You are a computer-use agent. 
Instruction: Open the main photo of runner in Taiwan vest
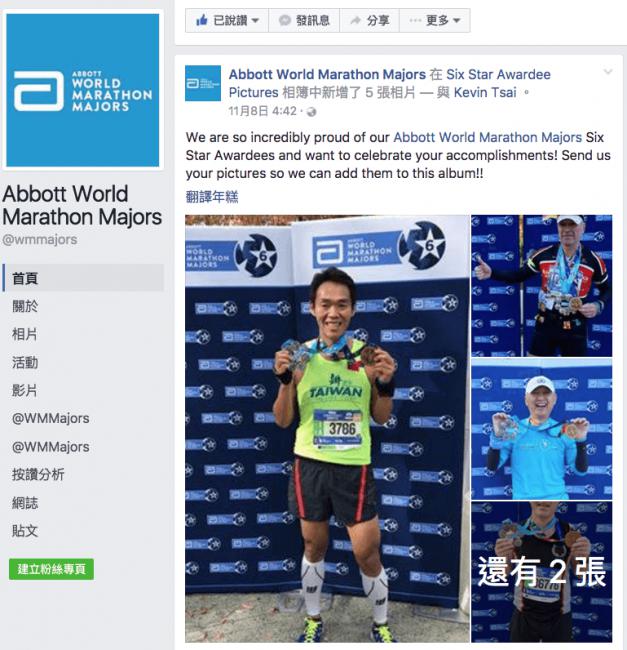[327, 429]
